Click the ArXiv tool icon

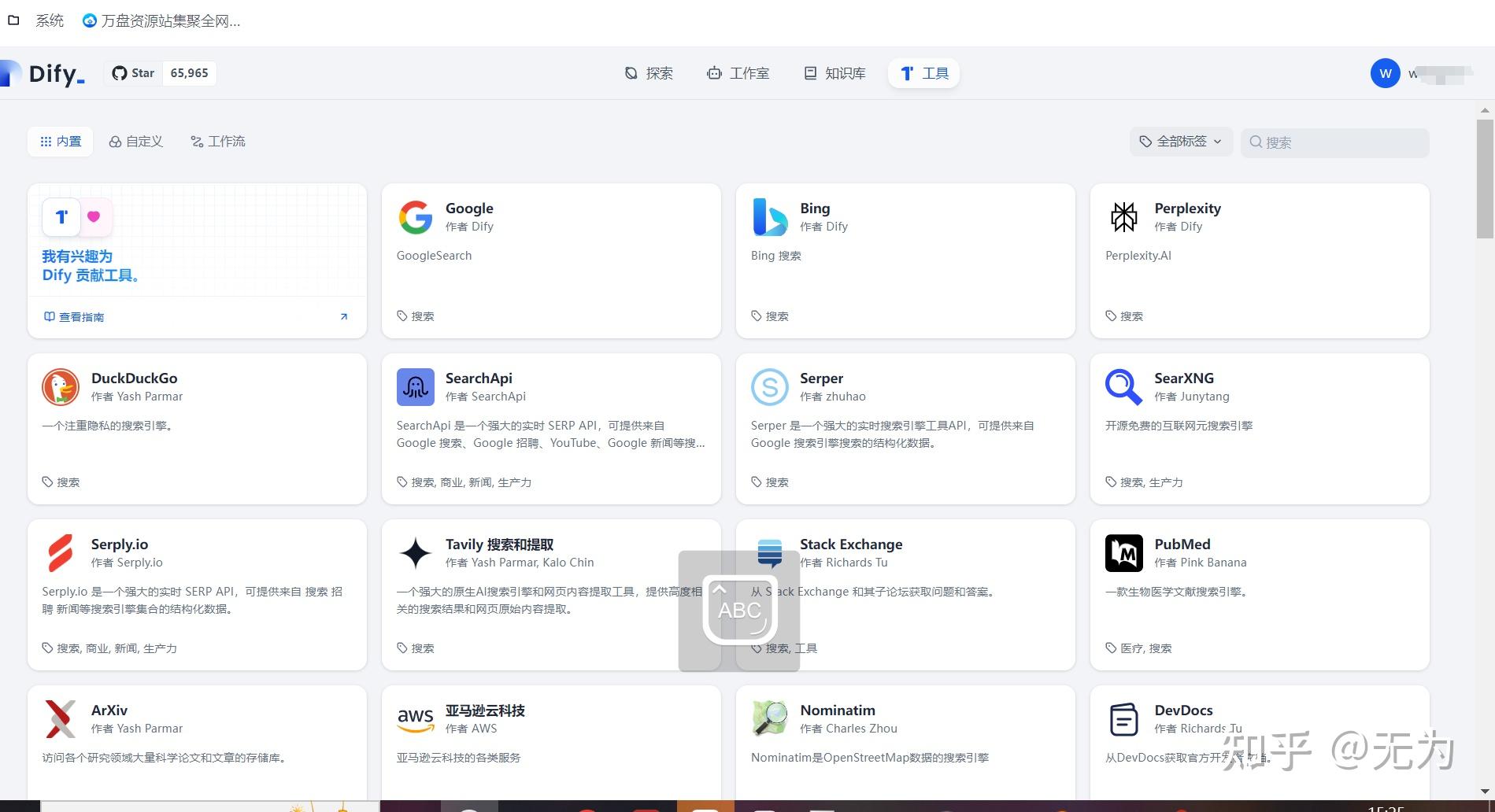click(61, 718)
